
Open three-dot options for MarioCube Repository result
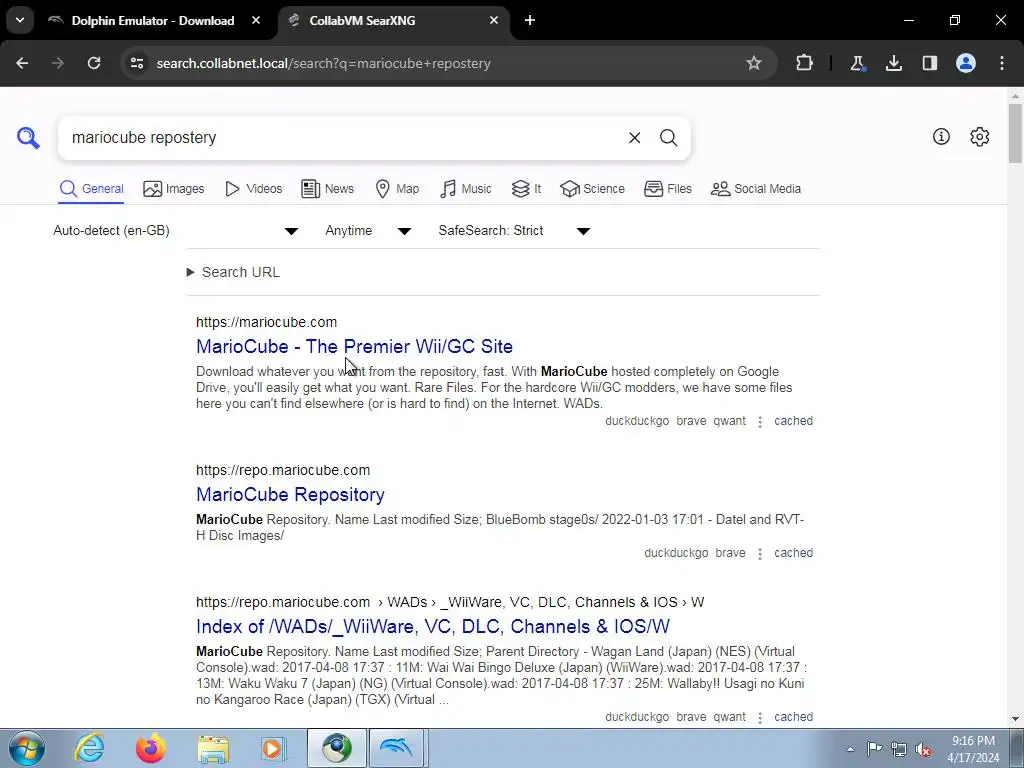760,554
